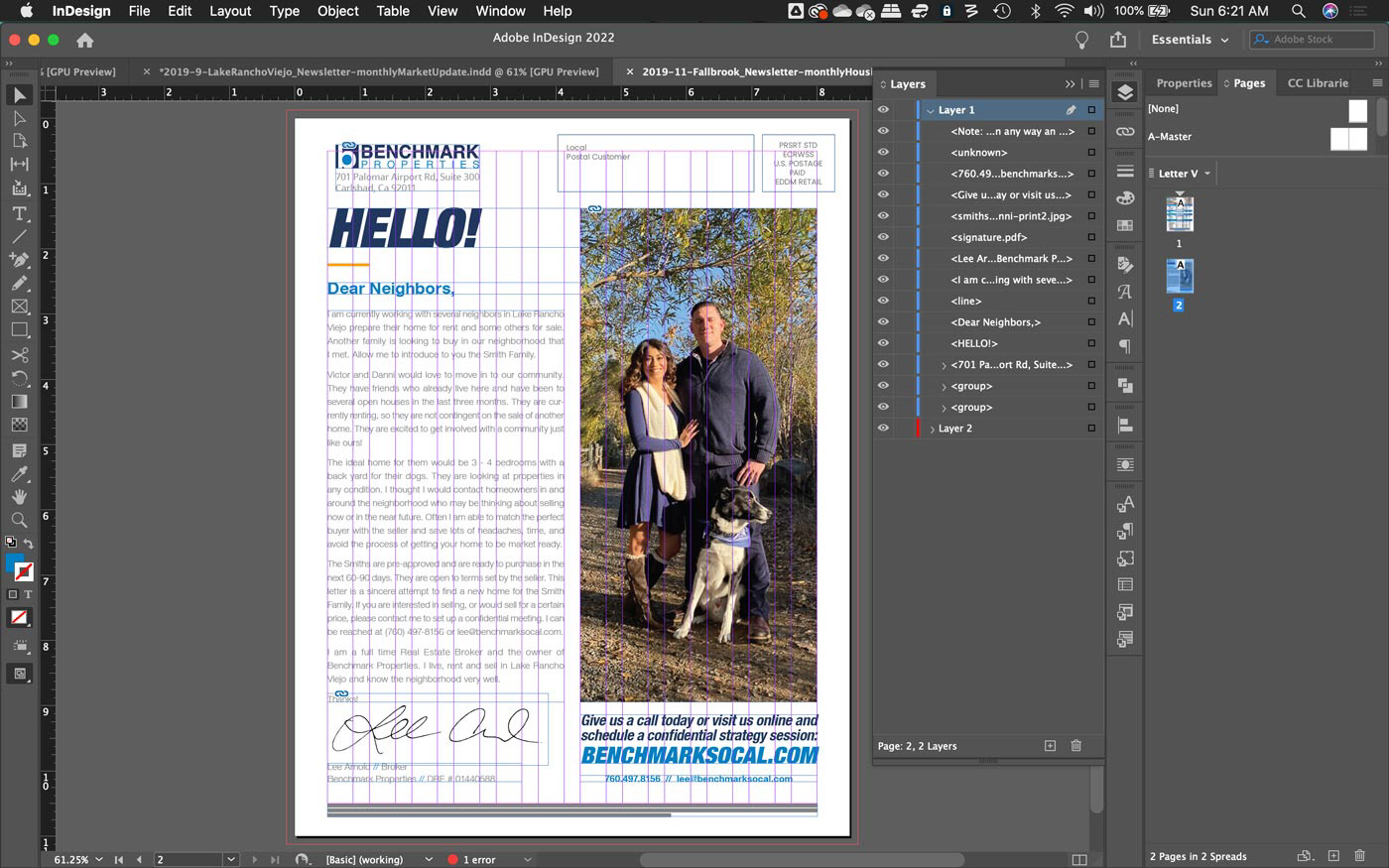This screenshot has width=1389, height=868.
Task: Open the Text Wrap panel dock icon
Action: point(1125,464)
